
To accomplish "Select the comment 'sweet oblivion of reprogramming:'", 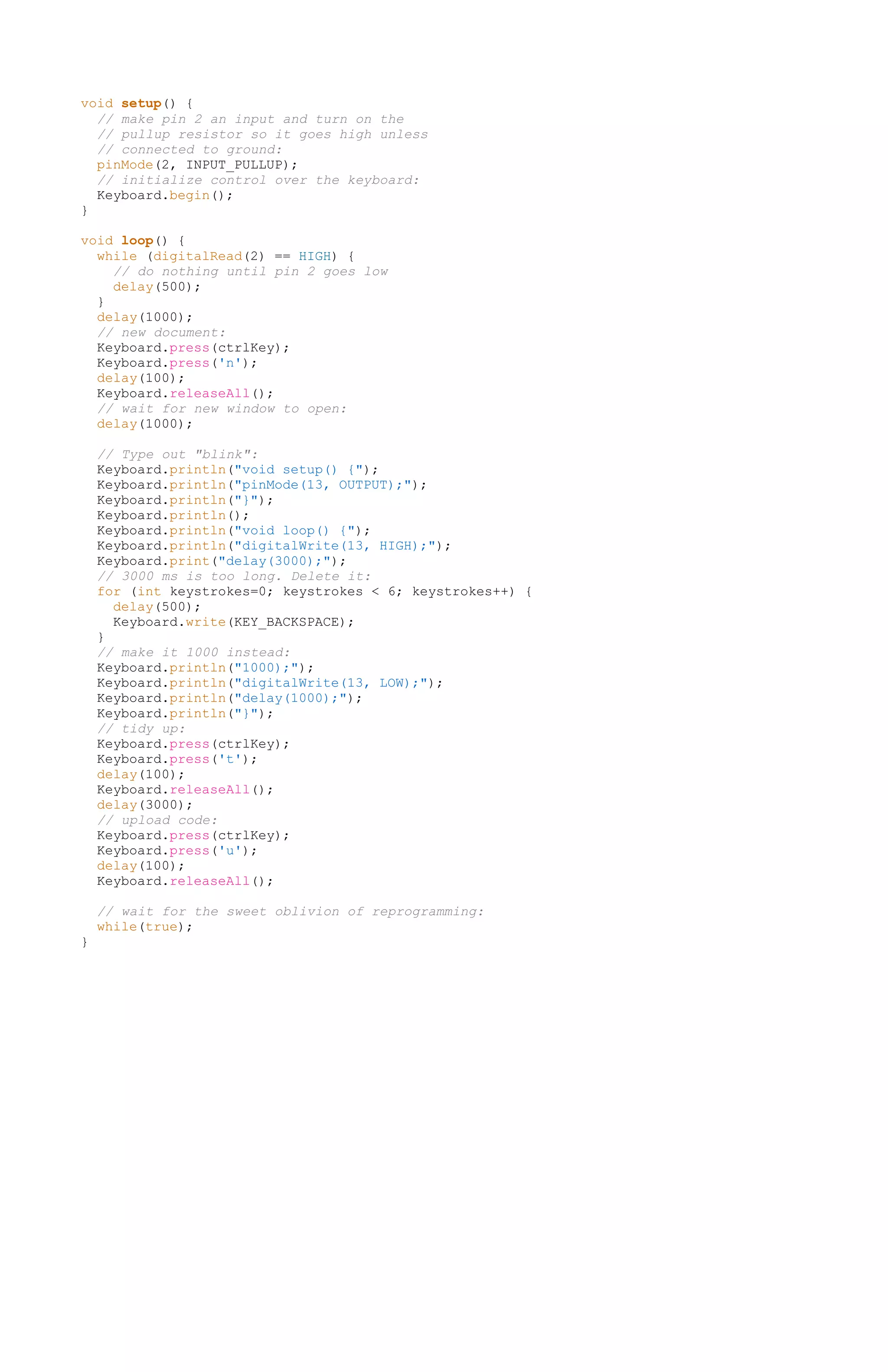I will point(355,912).
